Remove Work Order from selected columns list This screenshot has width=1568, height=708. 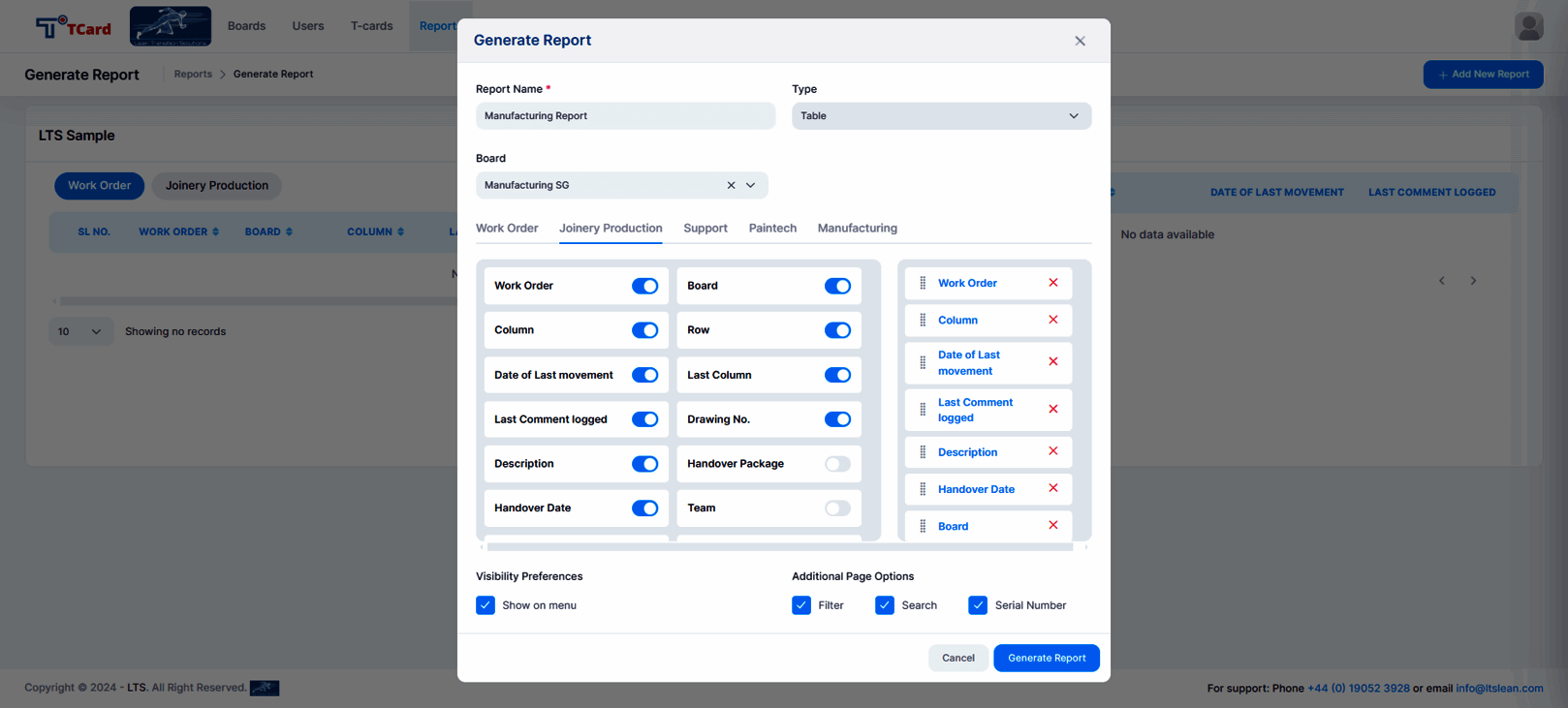pyautogui.click(x=1052, y=283)
